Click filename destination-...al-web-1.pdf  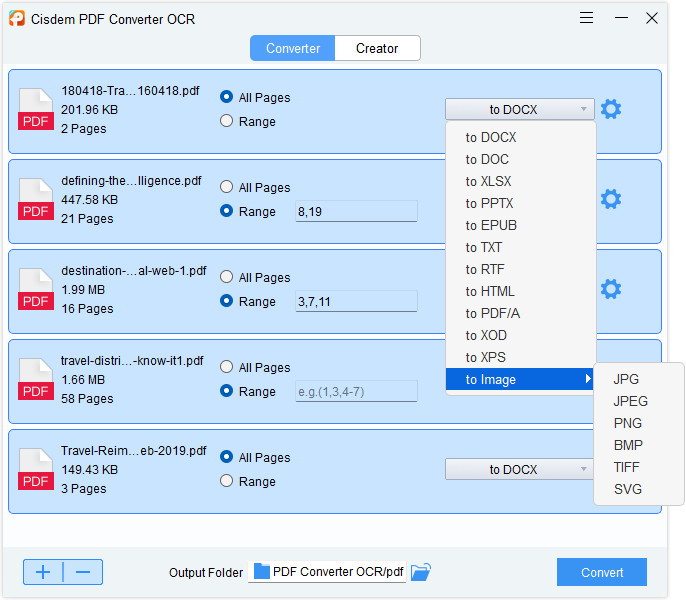[x=133, y=271]
